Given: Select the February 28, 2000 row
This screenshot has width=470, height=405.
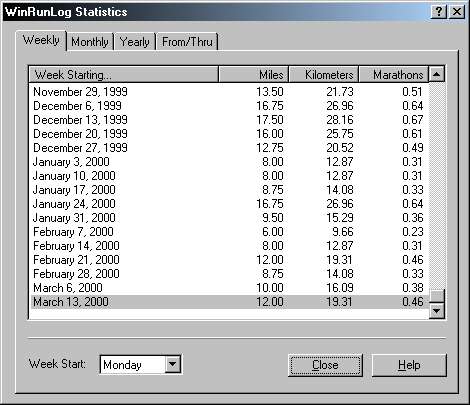Looking at the screenshot, I should coord(229,274).
